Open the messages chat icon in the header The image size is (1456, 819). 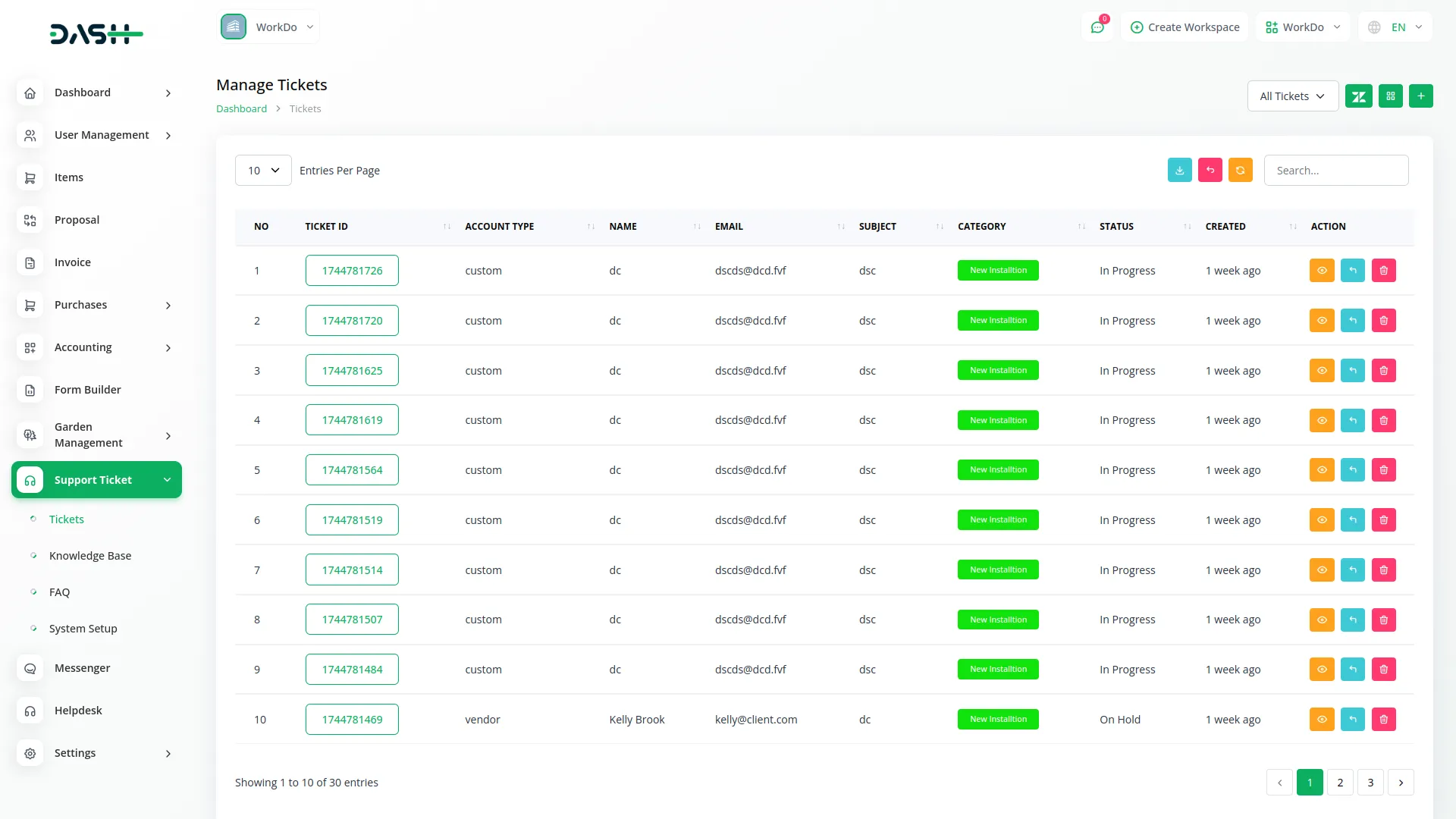coord(1097,27)
